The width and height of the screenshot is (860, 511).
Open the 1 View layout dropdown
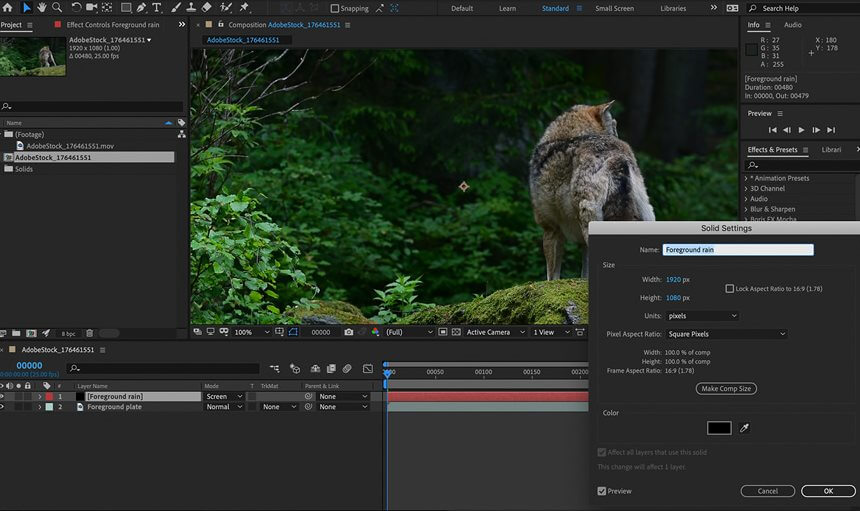[x=551, y=332]
